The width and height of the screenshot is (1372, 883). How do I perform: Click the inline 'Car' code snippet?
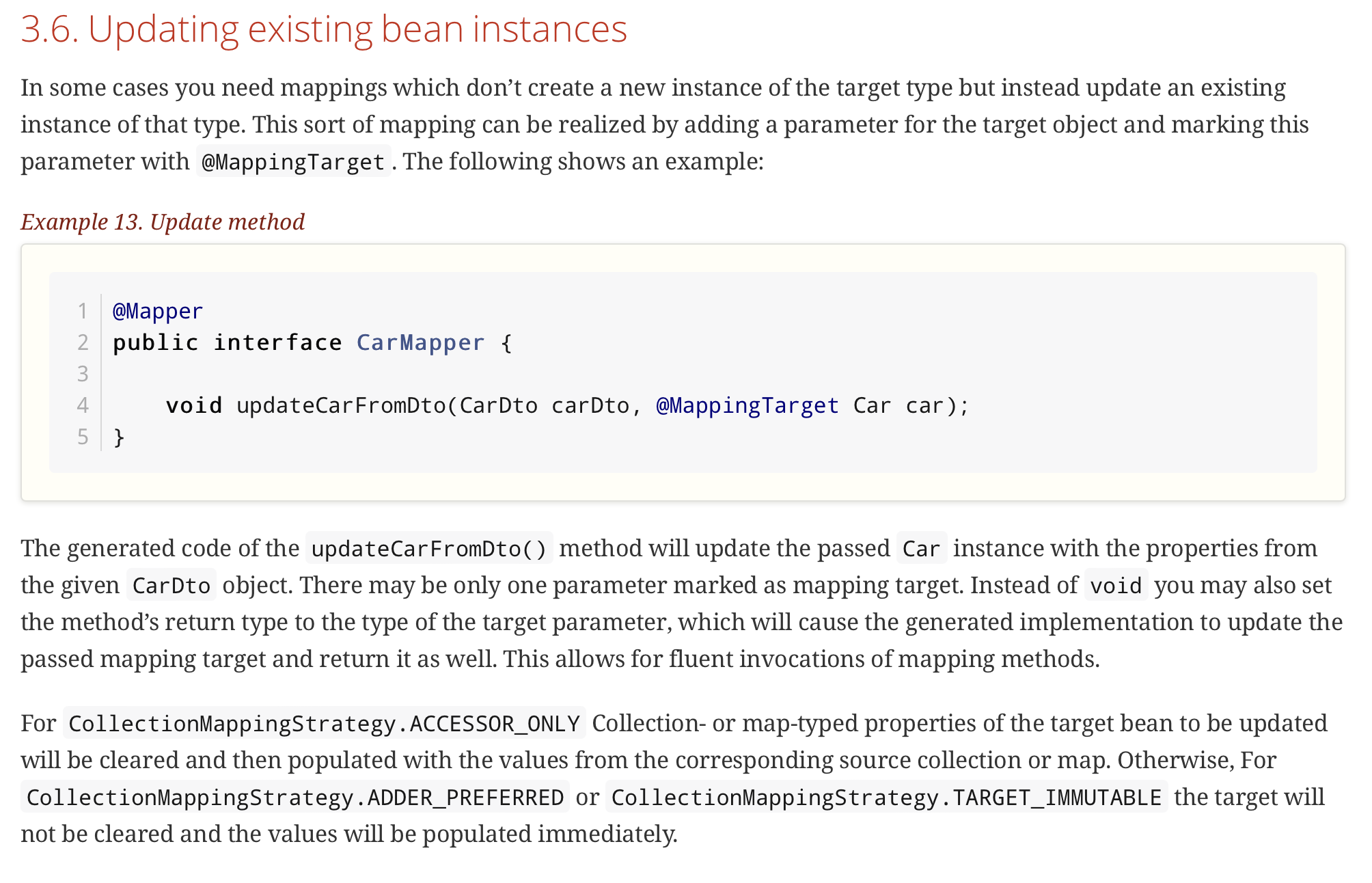pos(921,549)
